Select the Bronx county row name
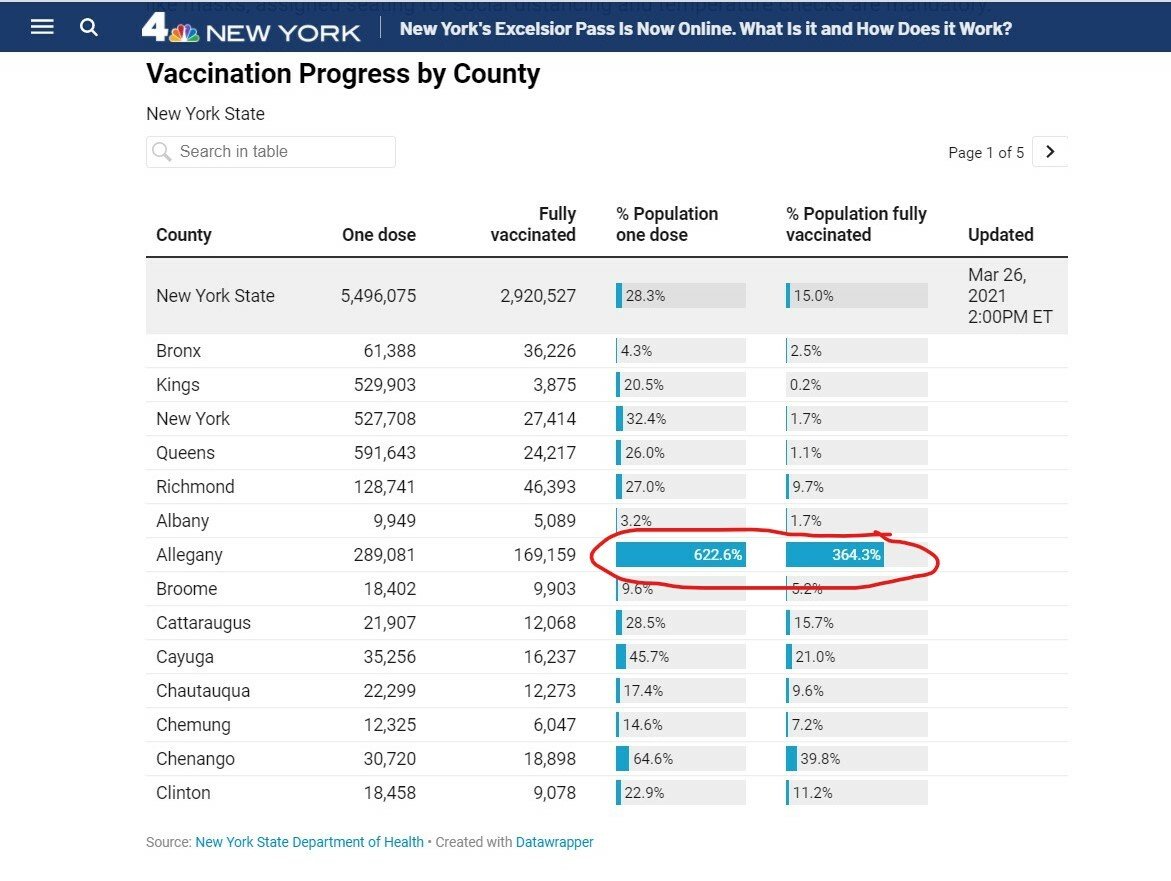The height and width of the screenshot is (881, 1171). click(x=179, y=351)
